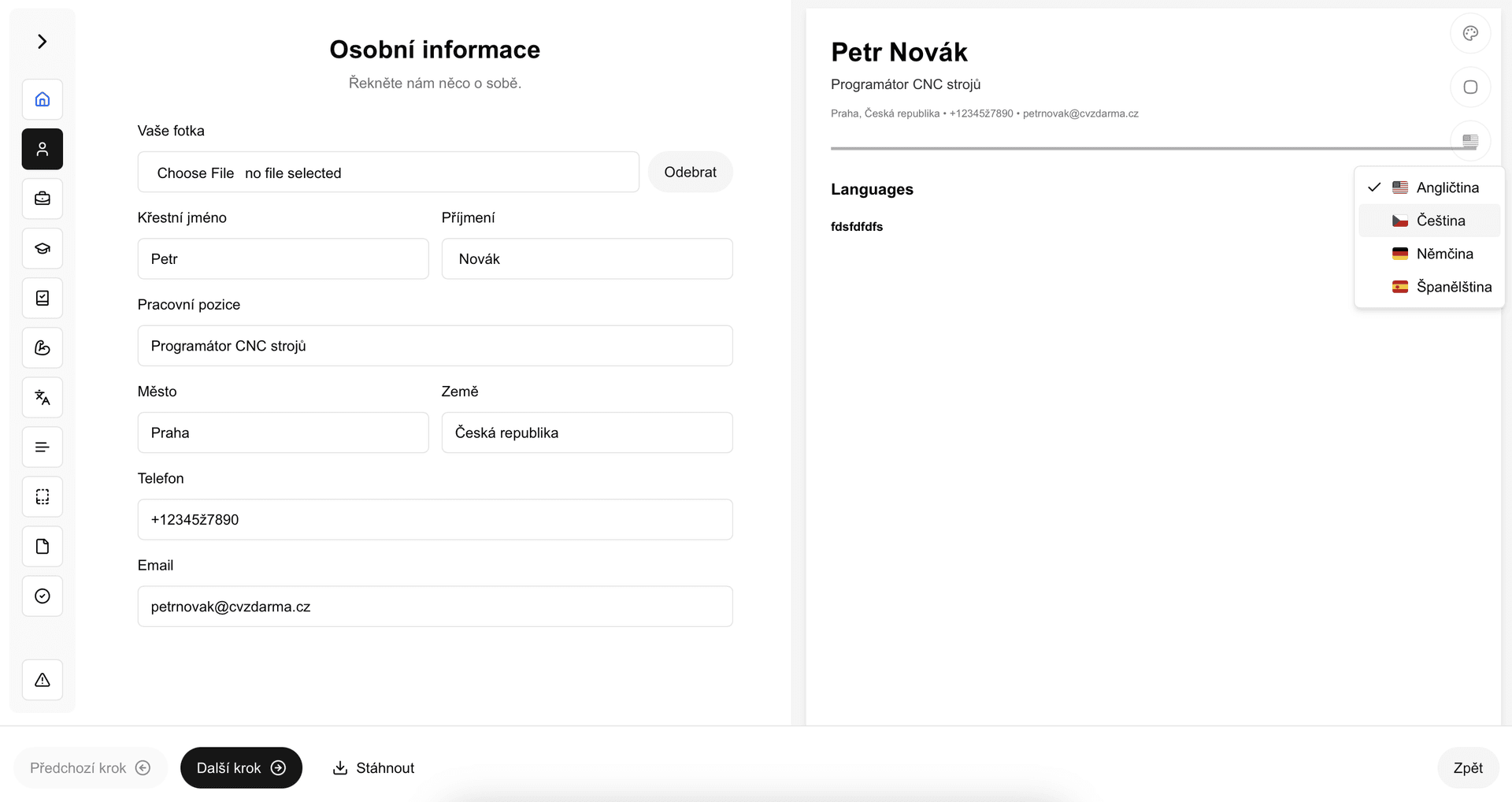
Task: Open the graduation cap education icon
Action: pyautogui.click(x=43, y=248)
